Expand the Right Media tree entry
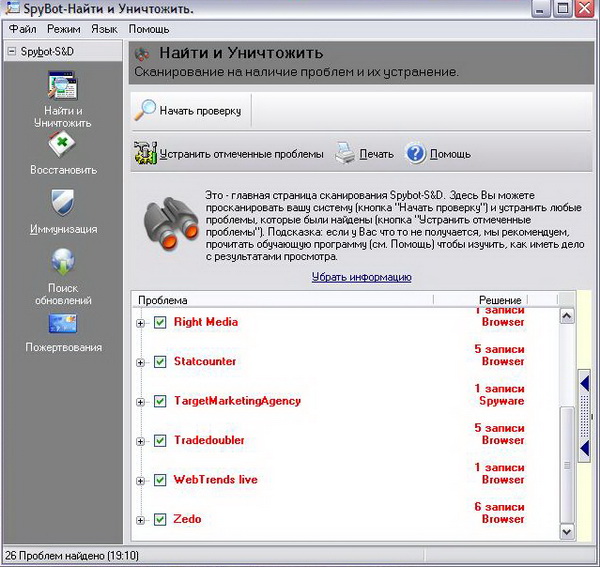The image size is (600, 567). pyautogui.click(x=140, y=323)
